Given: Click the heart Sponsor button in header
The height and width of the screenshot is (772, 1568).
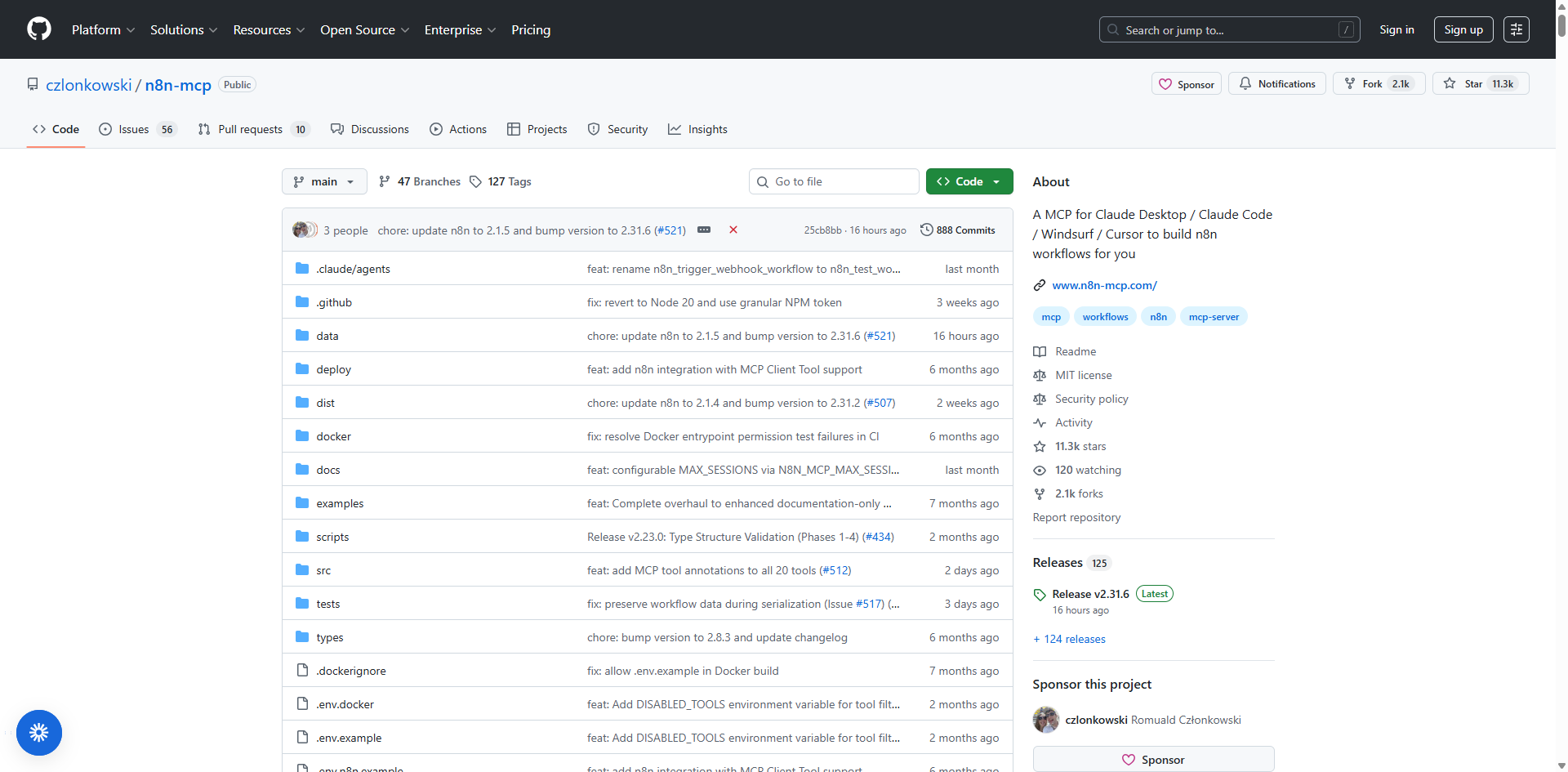Looking at the screenshot, I should pyautogui.click(x=1187, y=84).
